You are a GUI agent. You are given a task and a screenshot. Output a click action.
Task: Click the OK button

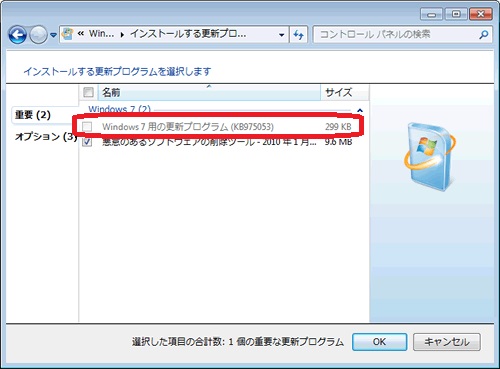[x=379, y=342]
